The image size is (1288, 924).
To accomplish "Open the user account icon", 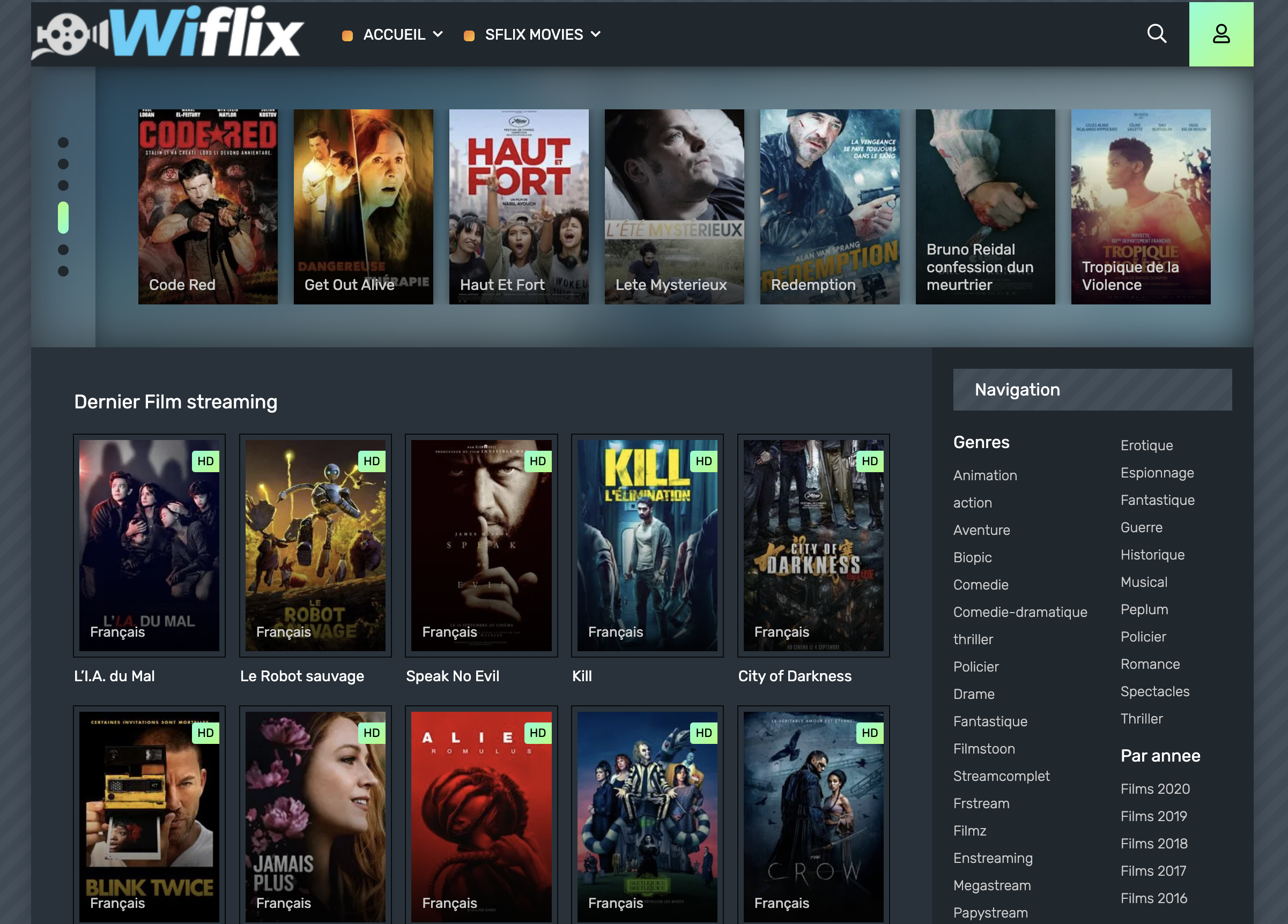I will [1221, 34].
